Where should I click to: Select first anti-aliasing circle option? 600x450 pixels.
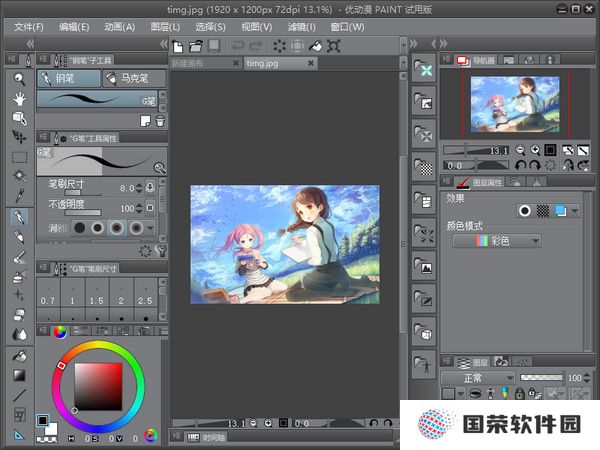pos(80,228)
